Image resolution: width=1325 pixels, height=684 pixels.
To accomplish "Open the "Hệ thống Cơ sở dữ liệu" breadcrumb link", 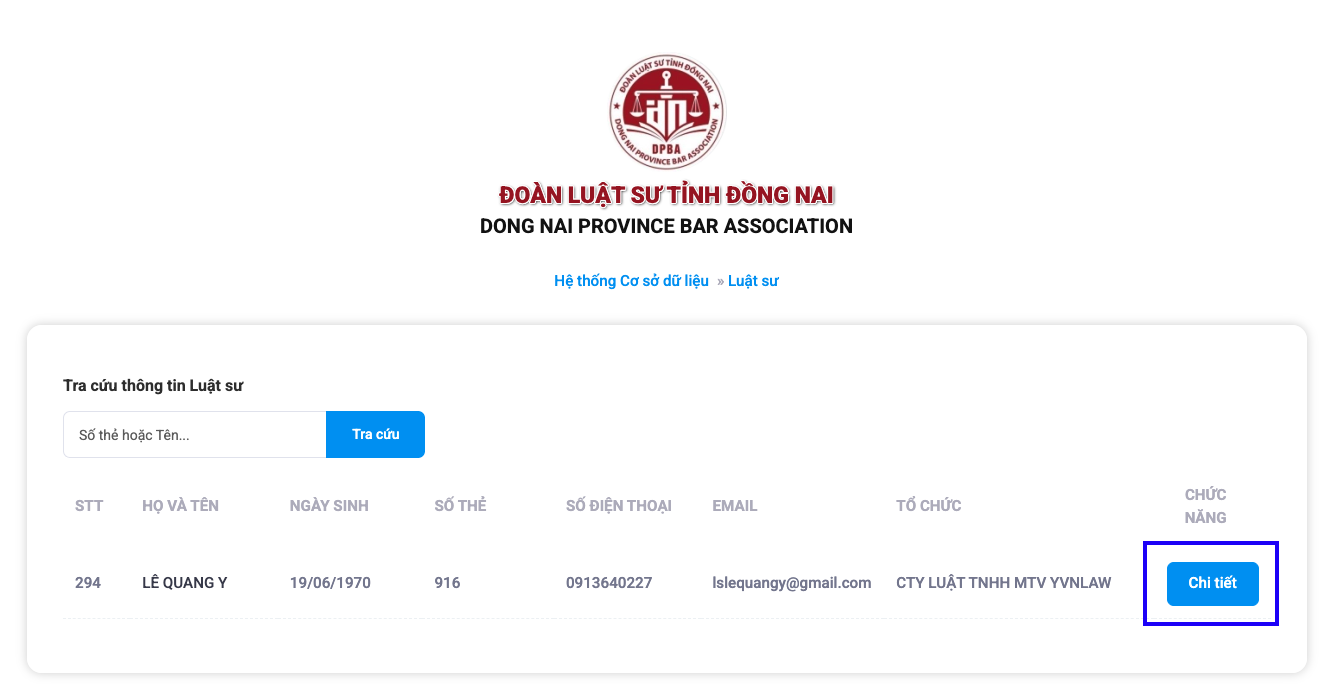I will click(x=630, y=281).
